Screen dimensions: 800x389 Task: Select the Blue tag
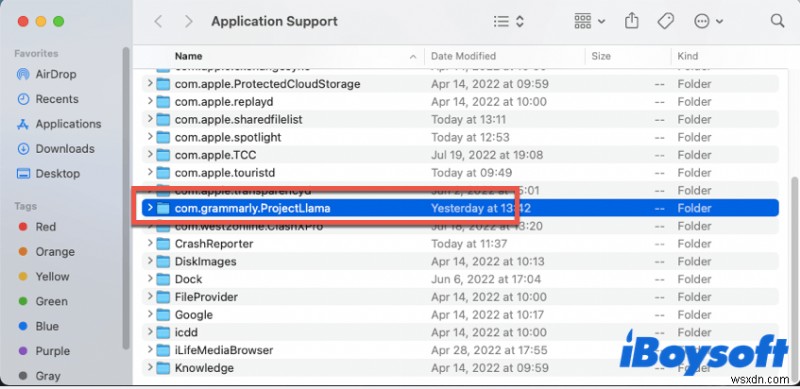38,326
